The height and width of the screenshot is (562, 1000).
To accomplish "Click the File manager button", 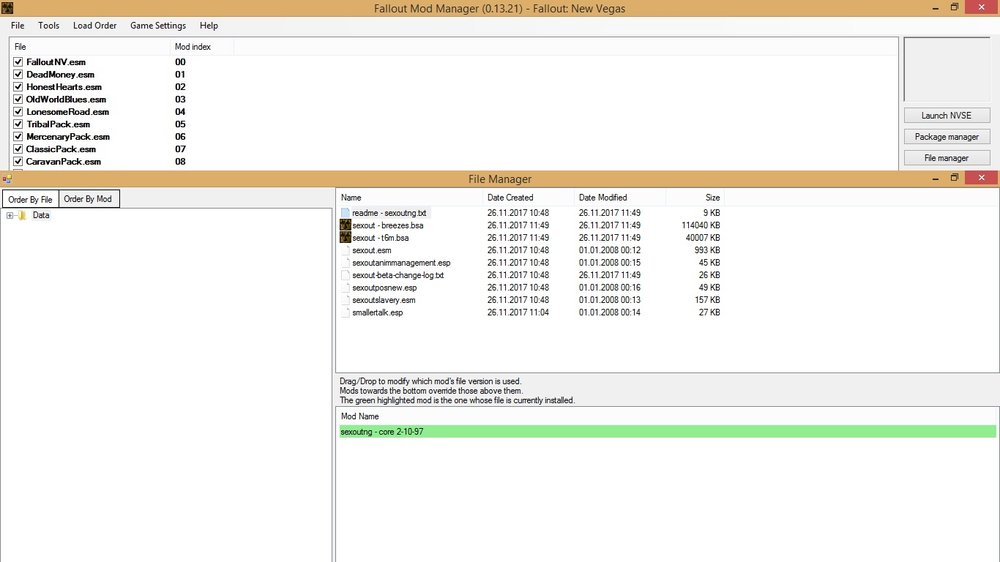I will pyautogui.click(x=946, y=158).
